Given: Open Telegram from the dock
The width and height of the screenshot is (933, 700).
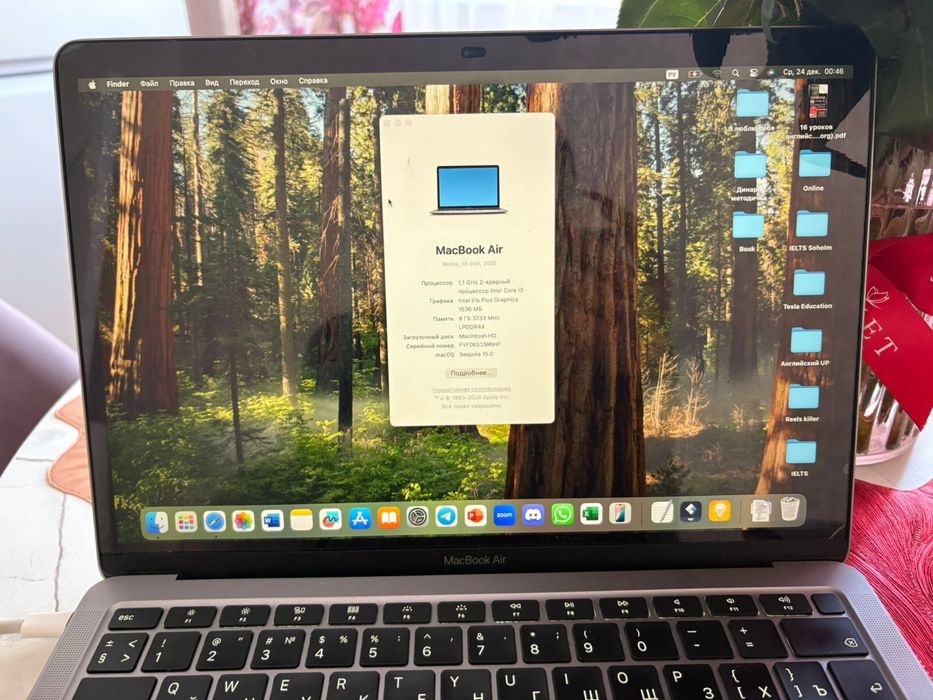Looking at the screenshot, I should 446,517.
